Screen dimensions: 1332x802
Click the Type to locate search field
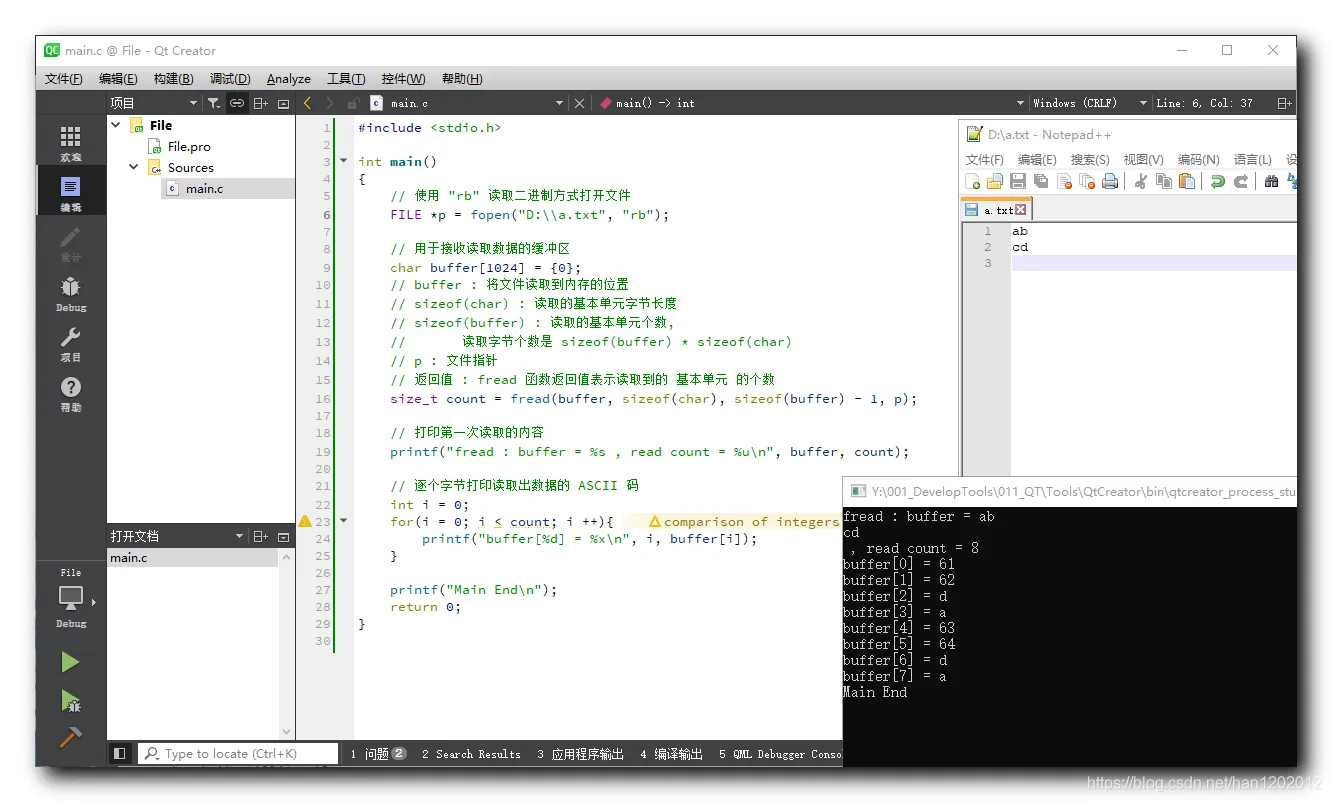pos(238,753)
